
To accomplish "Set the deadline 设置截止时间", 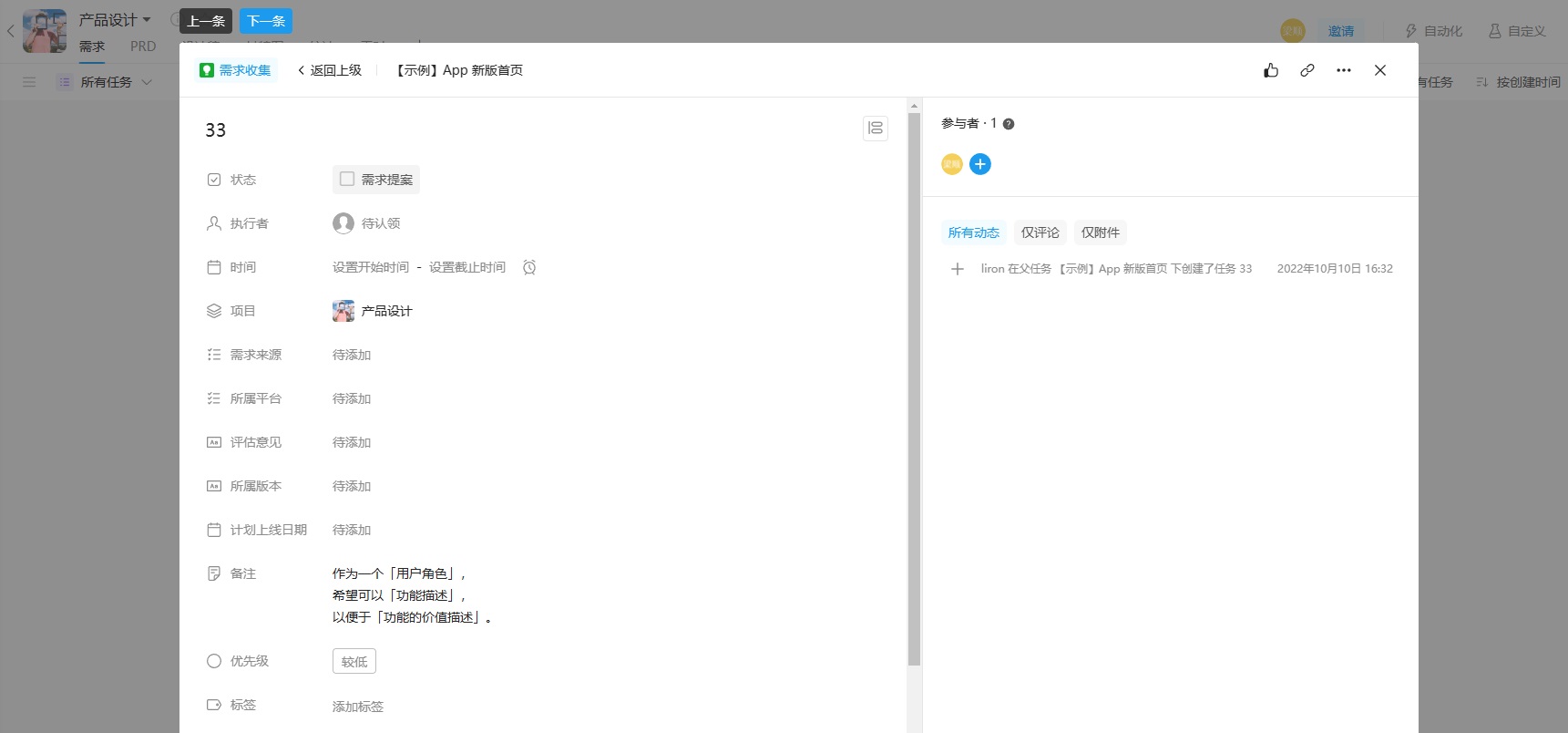I will (467, 267).
